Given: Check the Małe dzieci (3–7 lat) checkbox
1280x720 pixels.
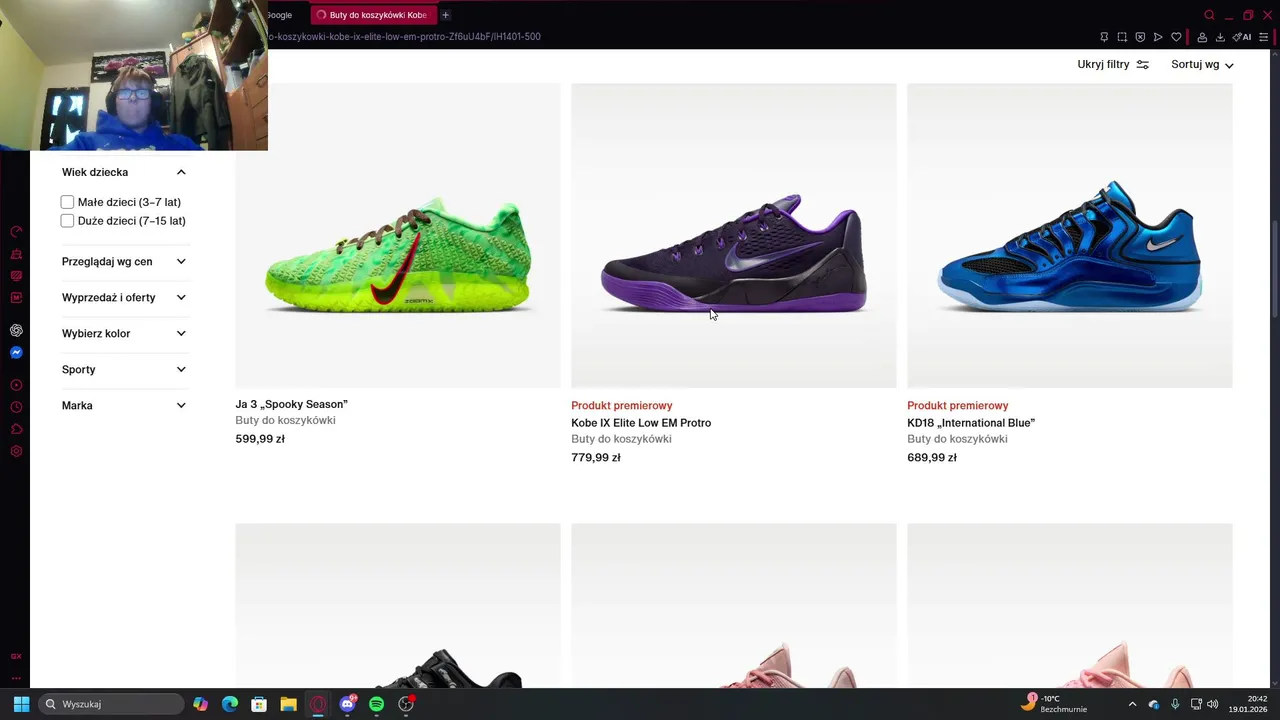Looking at the screenshot, I should point(67,202).
